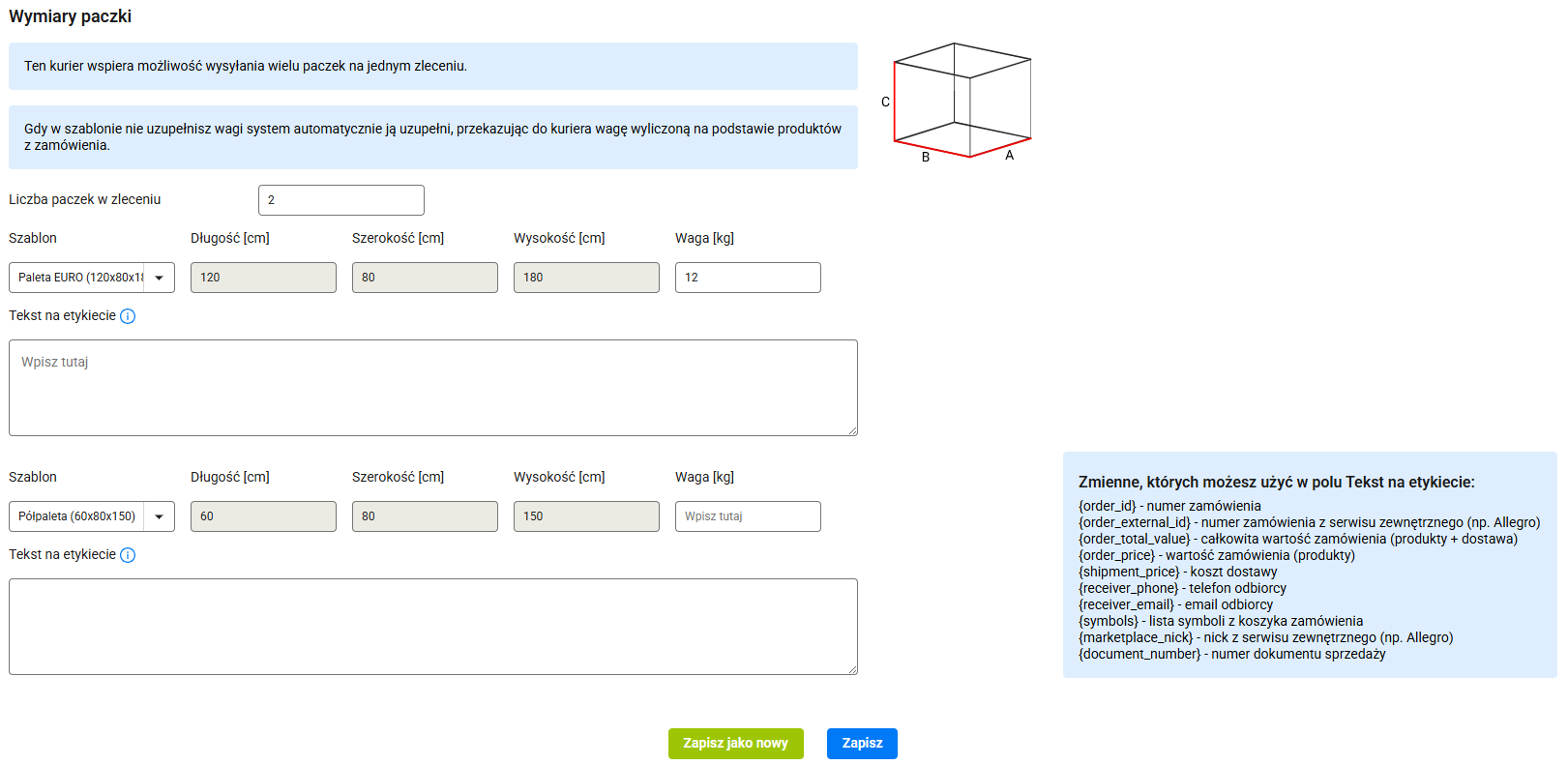Focus the empty Waga field for Półpaleta
Screen dimensions: 1568x765
click(748, 516)
